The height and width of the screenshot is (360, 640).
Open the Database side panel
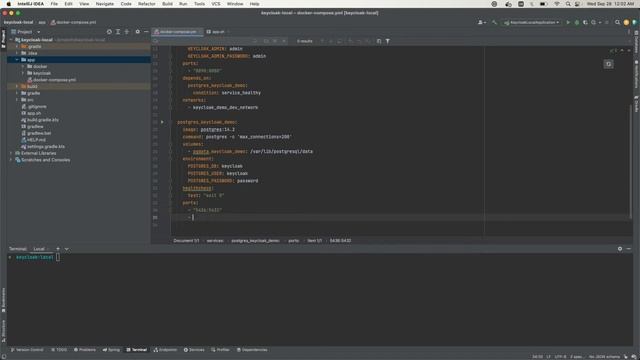[636, 41]
